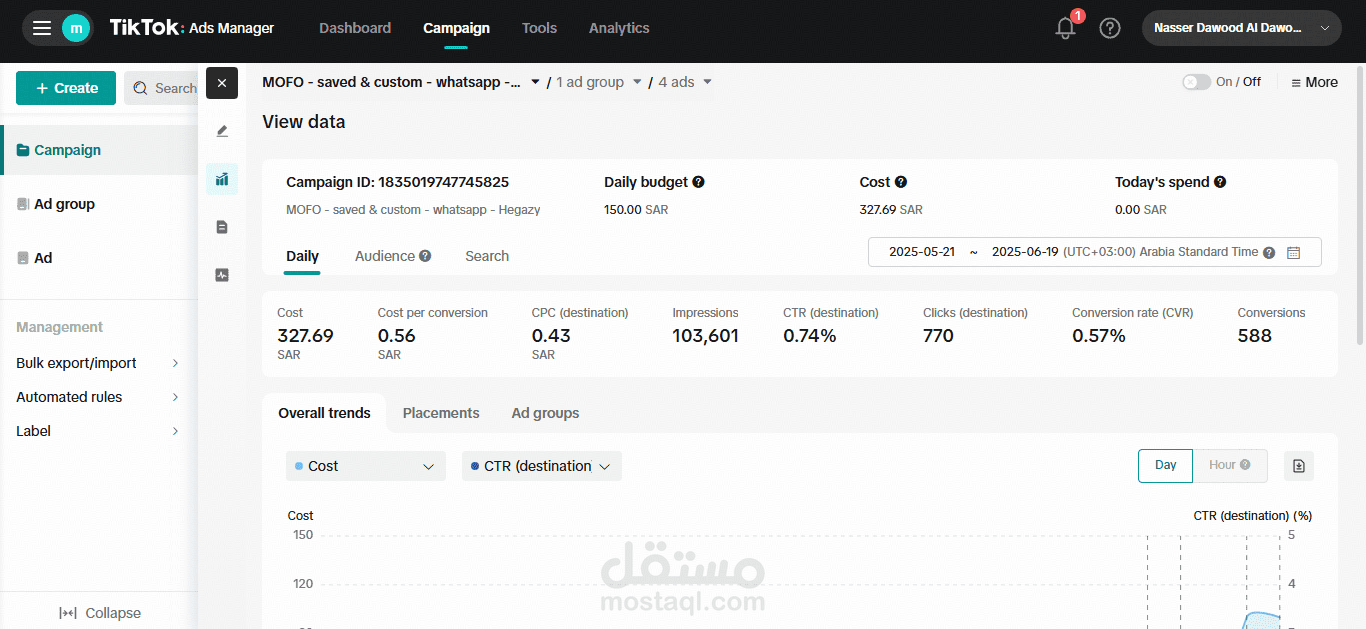Expand the '4 ads' breadcrumb dropdown
This screenshot has width=1366, height=629.
708,82
